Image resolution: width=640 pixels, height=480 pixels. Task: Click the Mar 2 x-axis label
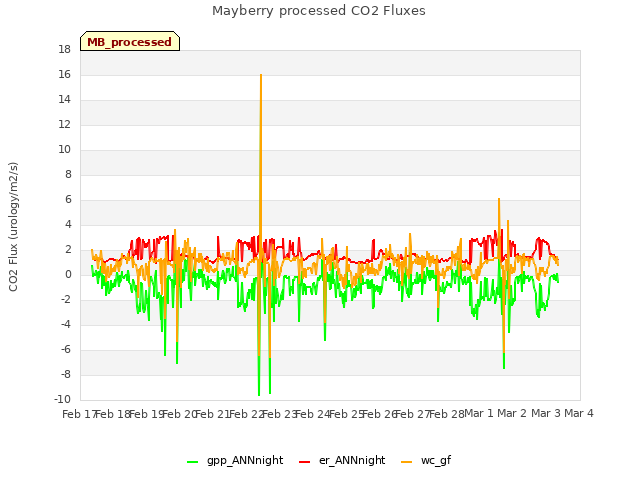tap(512, 413)
